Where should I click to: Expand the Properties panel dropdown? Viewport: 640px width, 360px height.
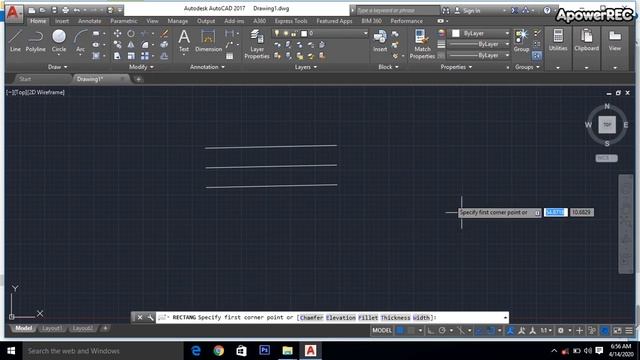456,67
